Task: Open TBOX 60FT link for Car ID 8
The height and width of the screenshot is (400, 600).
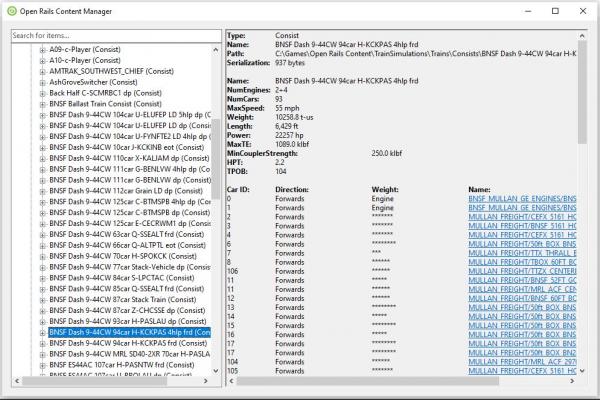Action: (522, 262)
